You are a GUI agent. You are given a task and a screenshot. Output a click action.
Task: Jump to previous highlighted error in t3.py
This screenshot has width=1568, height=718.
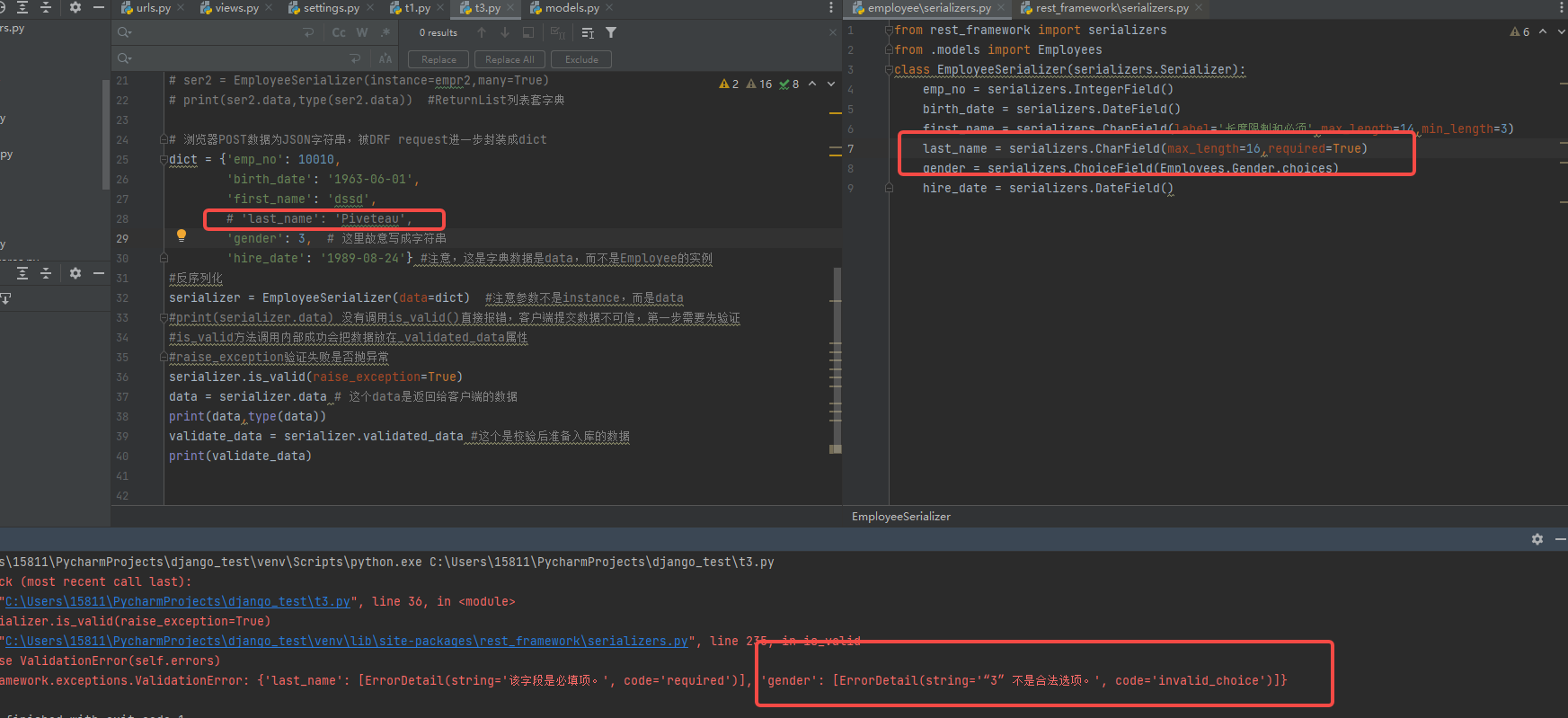(x=812, y=84)
